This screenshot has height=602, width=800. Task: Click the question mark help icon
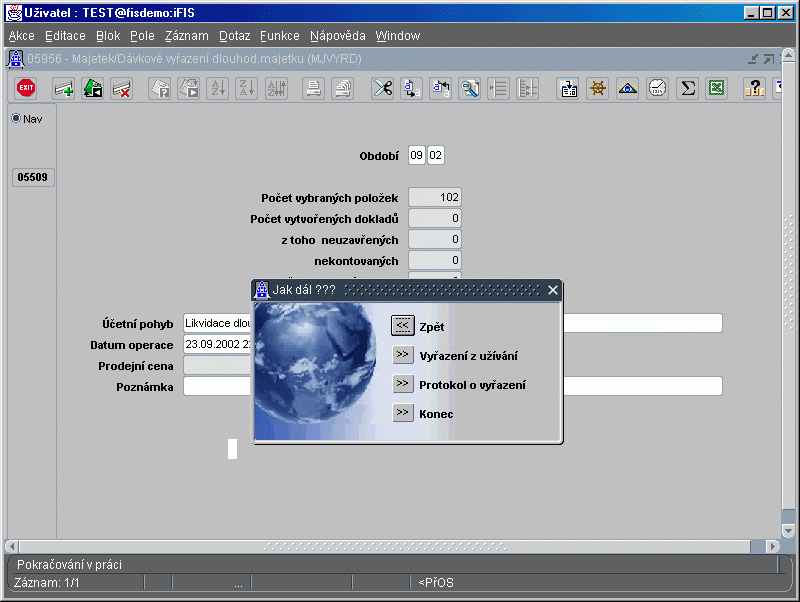(x=754, y=88)
